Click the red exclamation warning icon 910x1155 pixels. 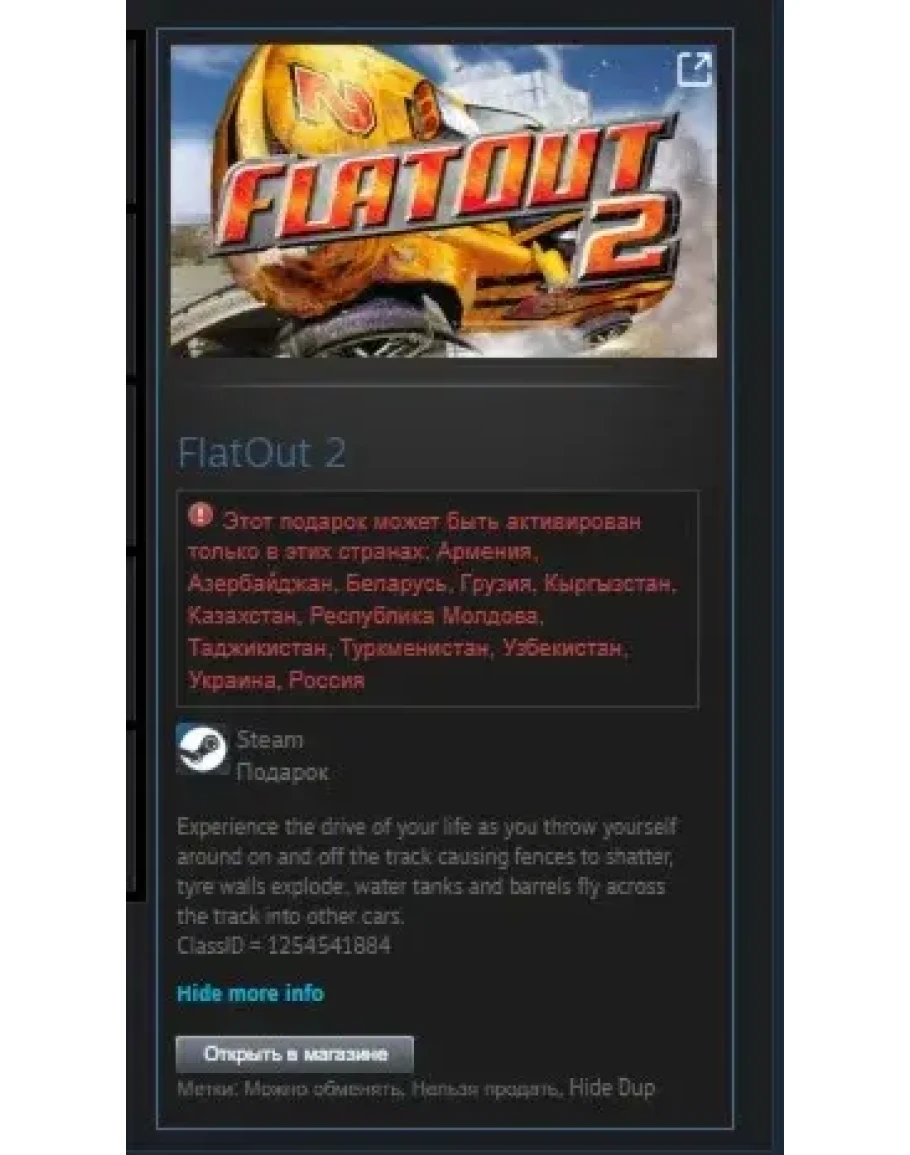coord(200,516)
